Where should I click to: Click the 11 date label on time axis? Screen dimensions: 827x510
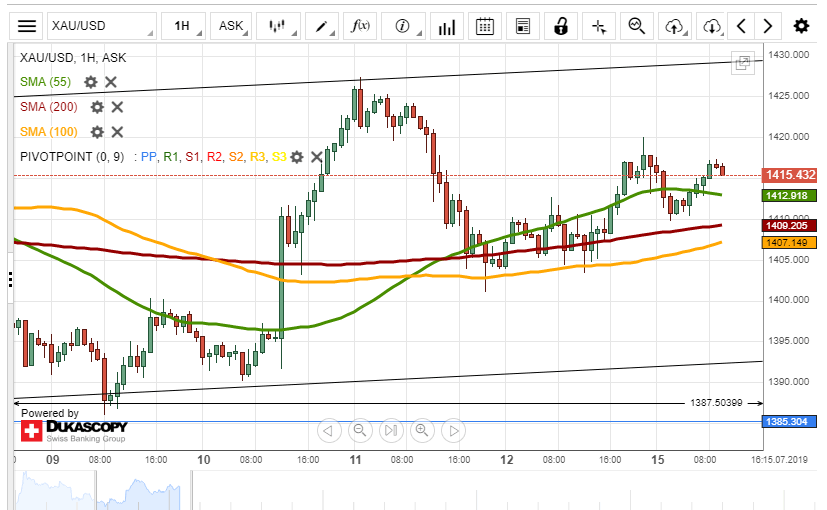355,460
